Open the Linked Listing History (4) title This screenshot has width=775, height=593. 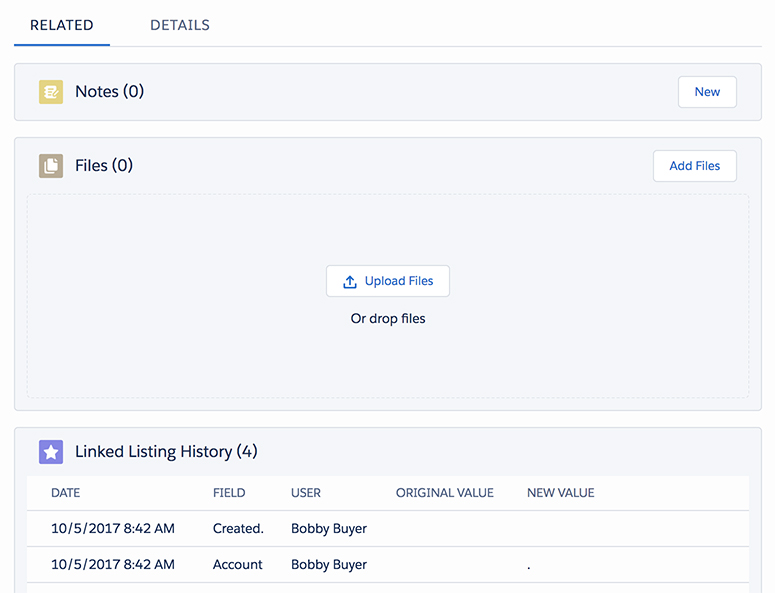(166, 452)
